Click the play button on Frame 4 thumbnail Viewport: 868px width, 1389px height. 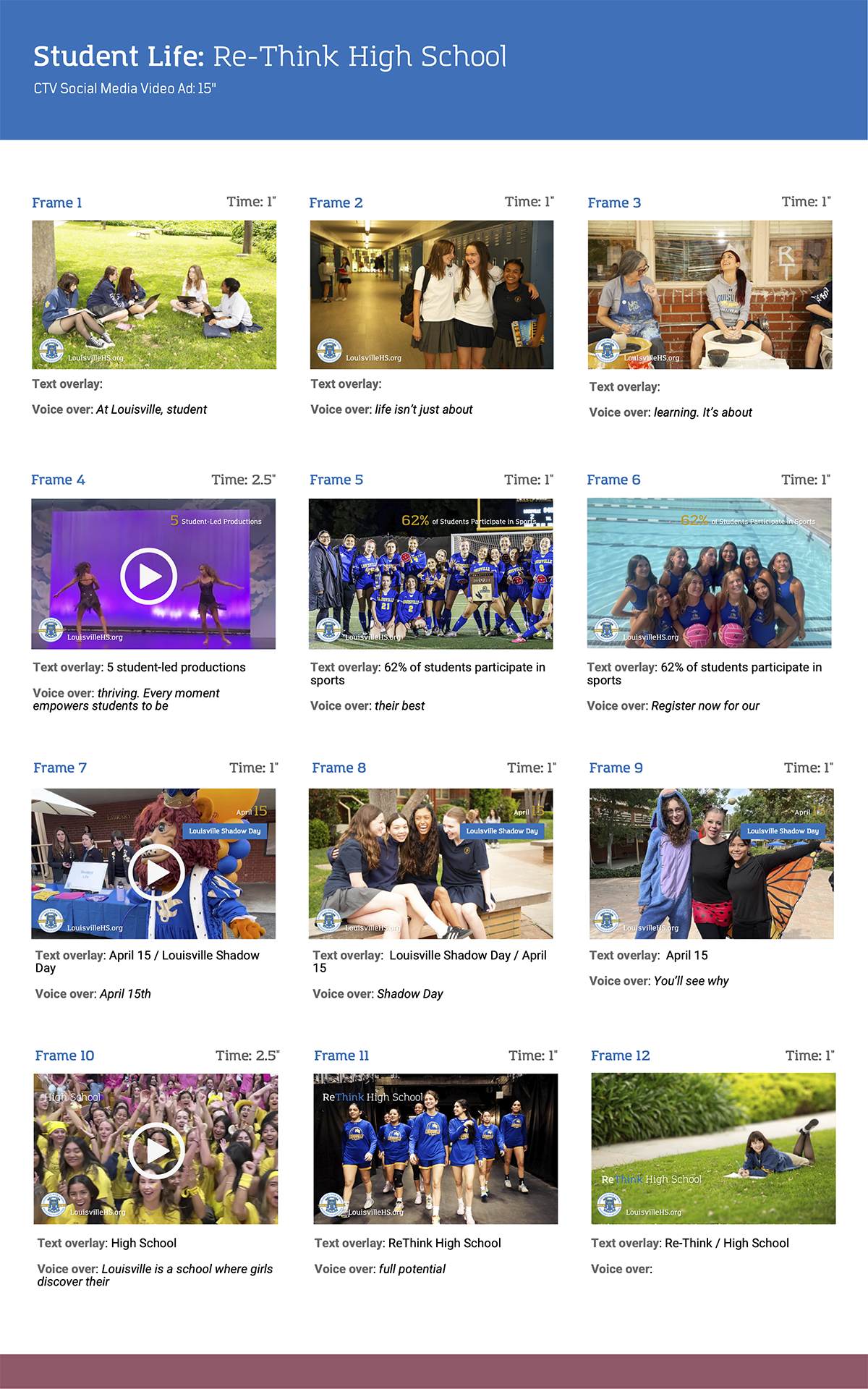(148, 576)
